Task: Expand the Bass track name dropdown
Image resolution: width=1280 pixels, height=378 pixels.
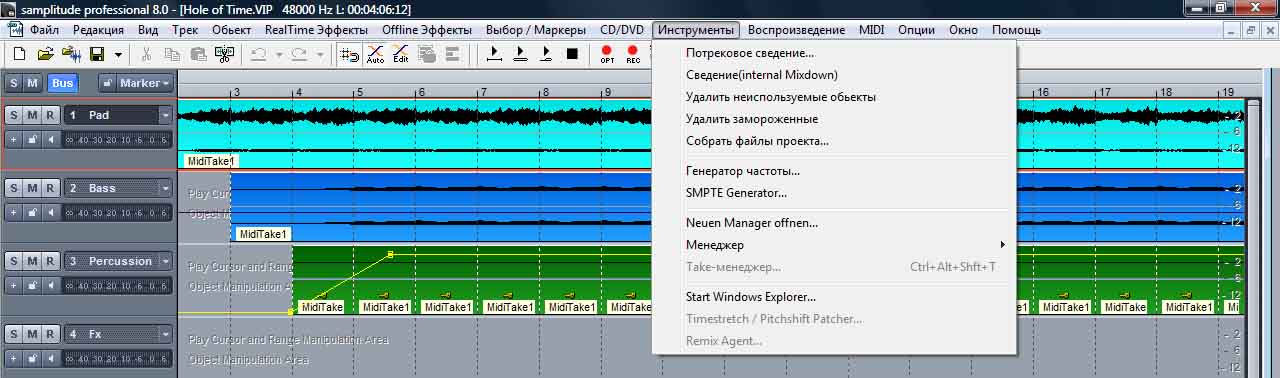Action: click(x=165, y=188)
